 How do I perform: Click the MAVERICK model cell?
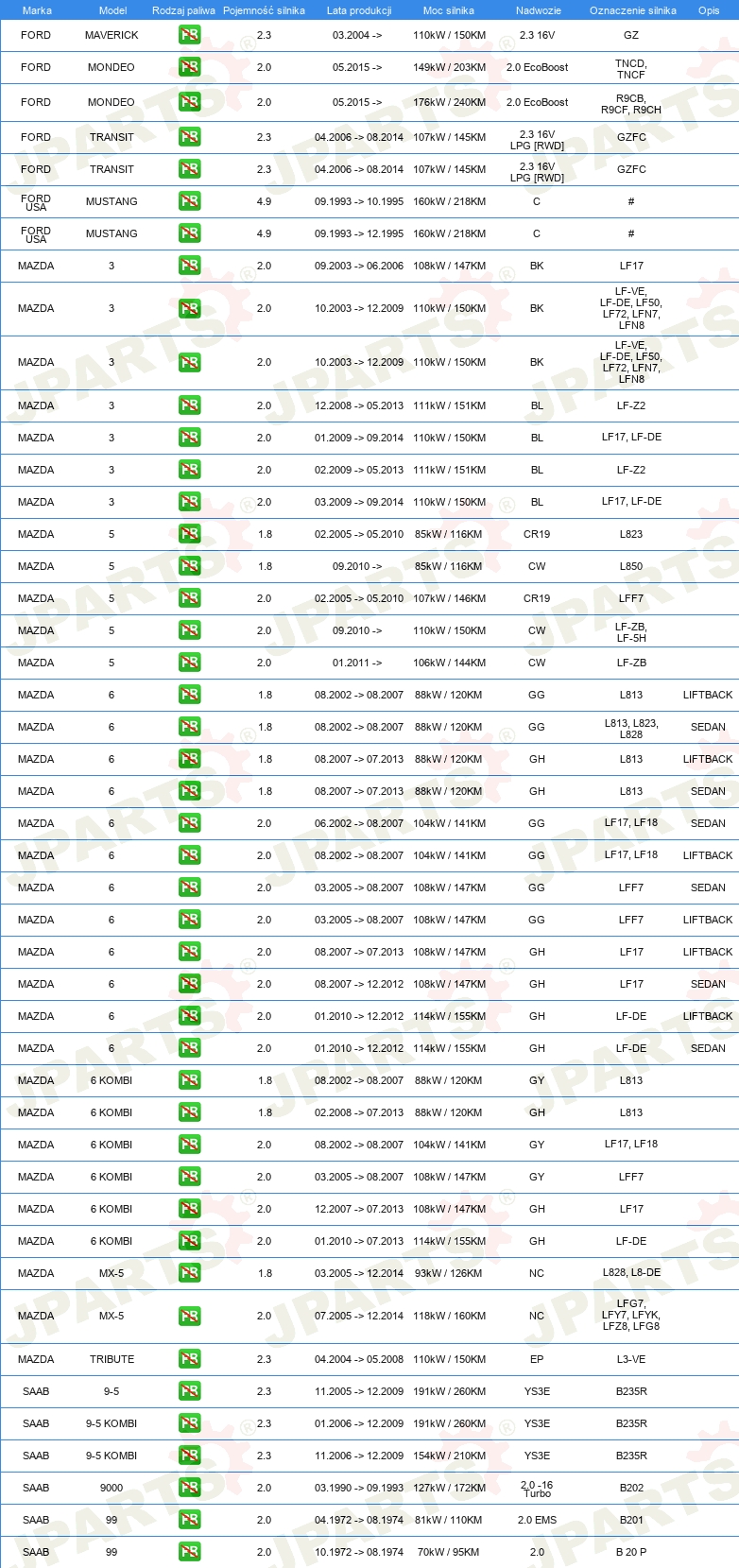point(112,35)
